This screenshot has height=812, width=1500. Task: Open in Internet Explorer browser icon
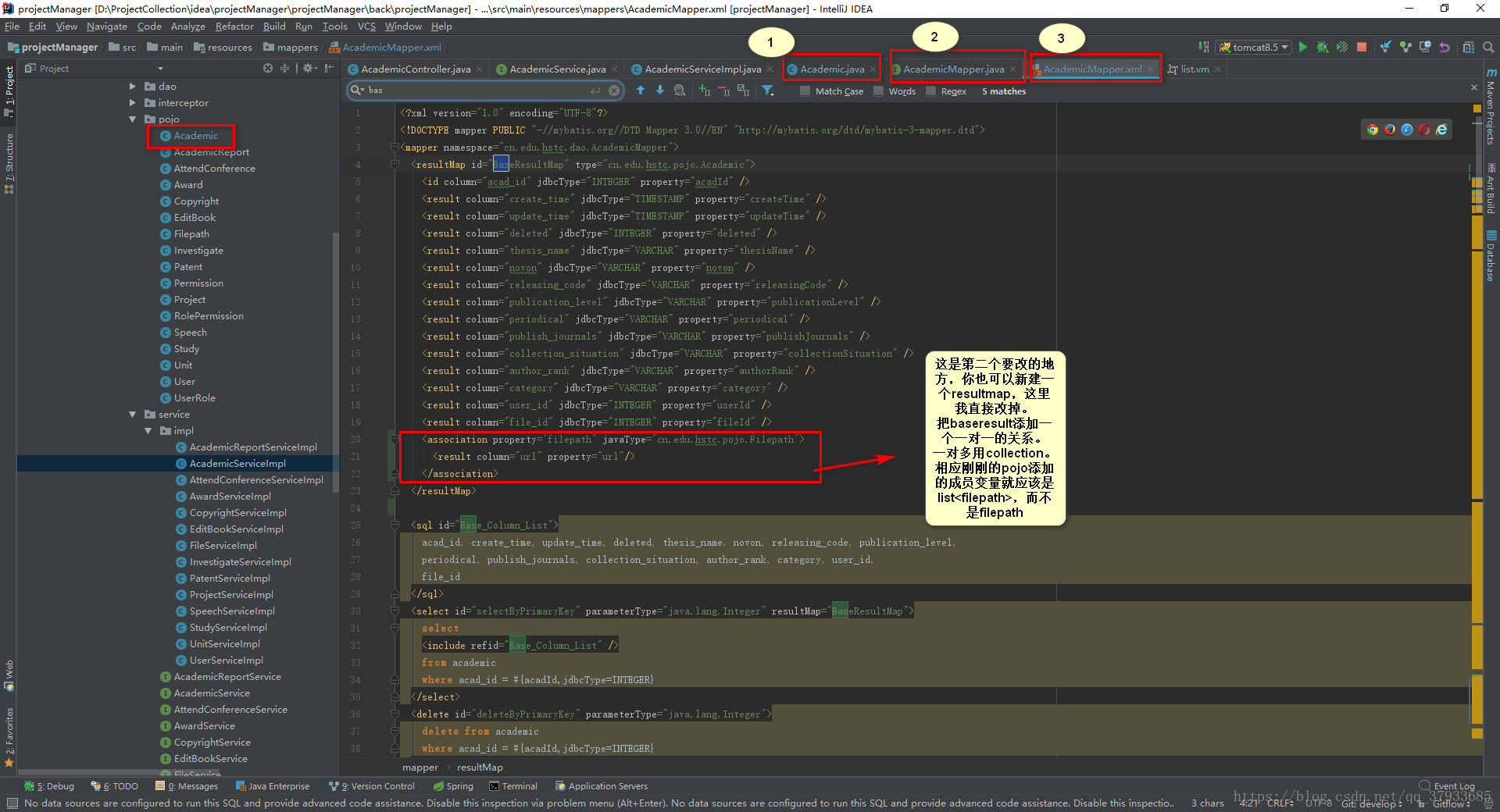(x=1441, y=130)
